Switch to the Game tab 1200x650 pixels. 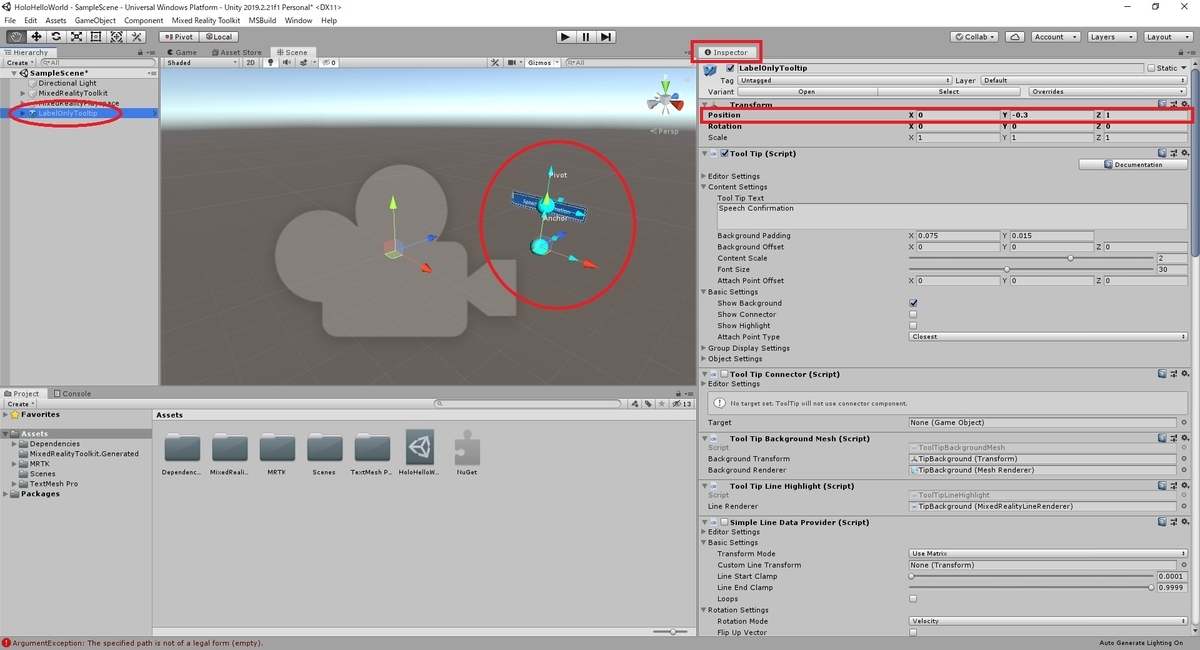[183, 52]
